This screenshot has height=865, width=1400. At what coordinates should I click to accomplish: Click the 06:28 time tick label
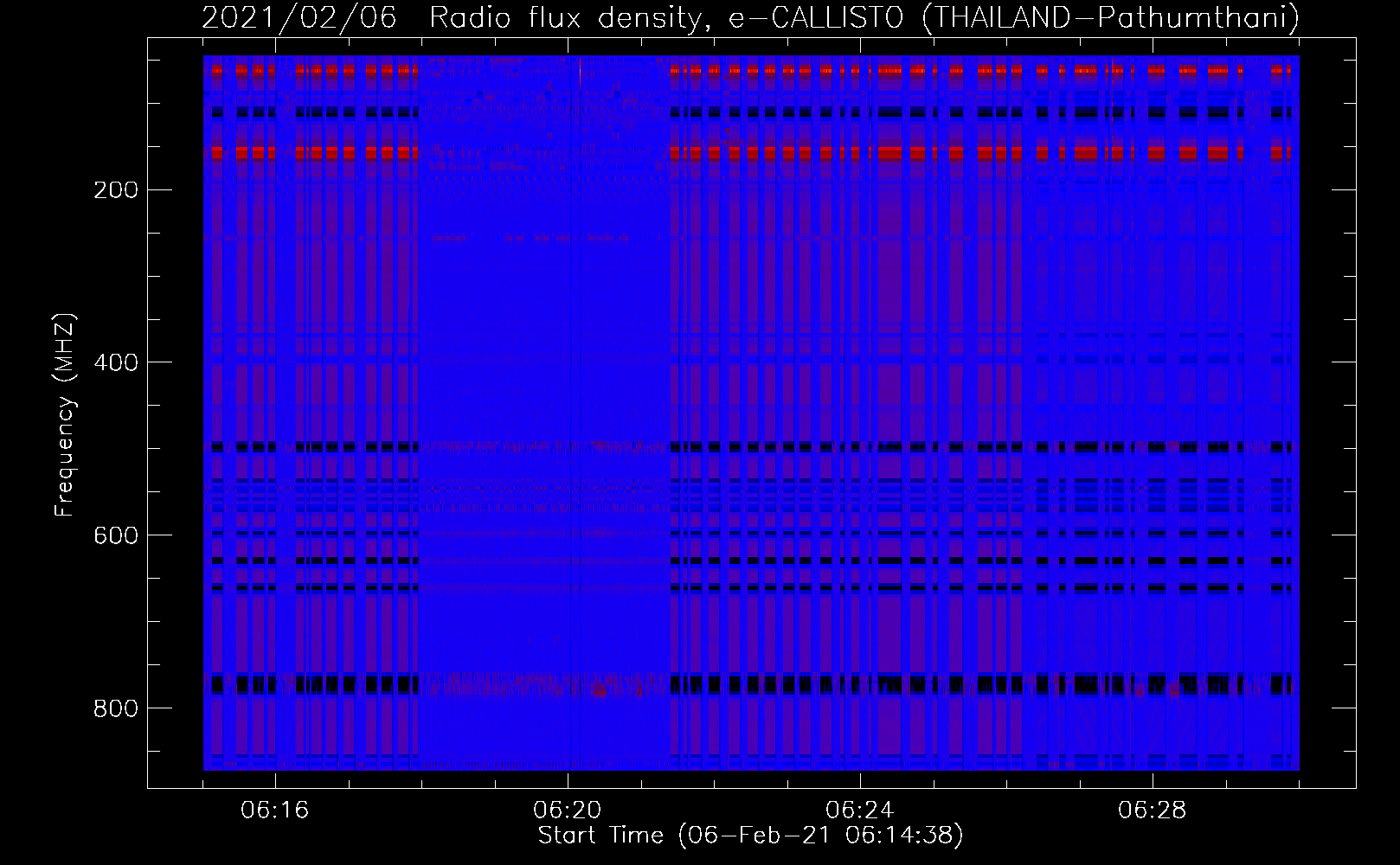[x=1153, y=811]
